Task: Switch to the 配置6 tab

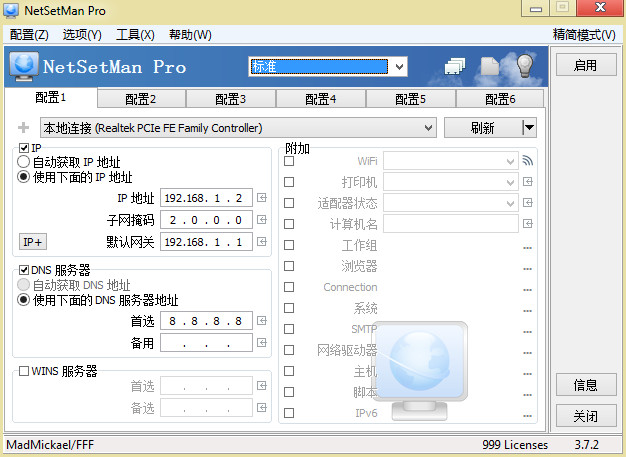Action: pyautogui.click(x=500, y=99)
